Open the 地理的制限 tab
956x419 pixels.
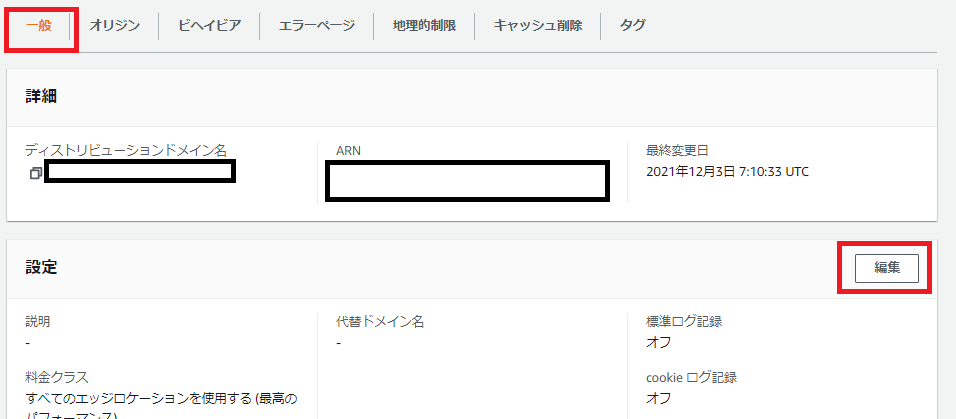click(424, 25)
